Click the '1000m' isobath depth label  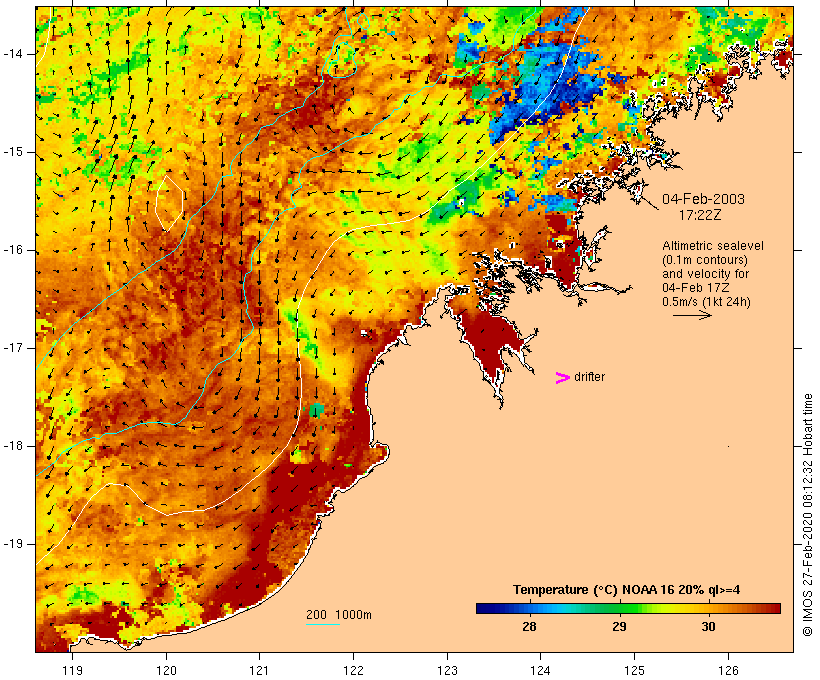pyautogui.click(x=353, y=615)
